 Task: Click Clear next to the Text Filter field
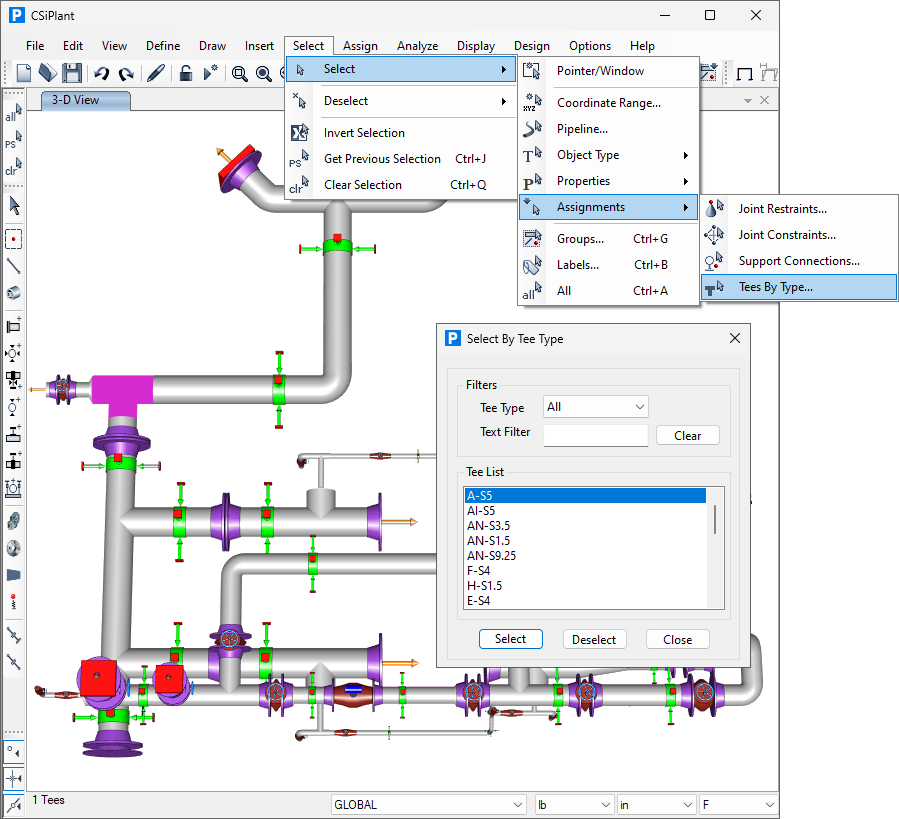coord(687,434)
